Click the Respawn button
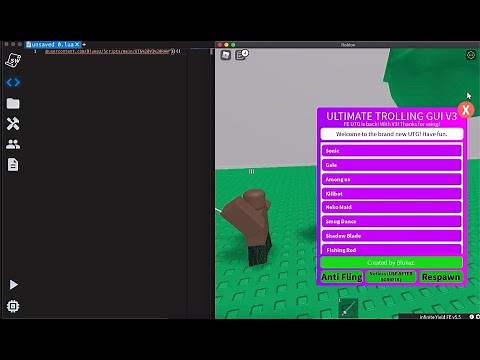 point(441,277)
